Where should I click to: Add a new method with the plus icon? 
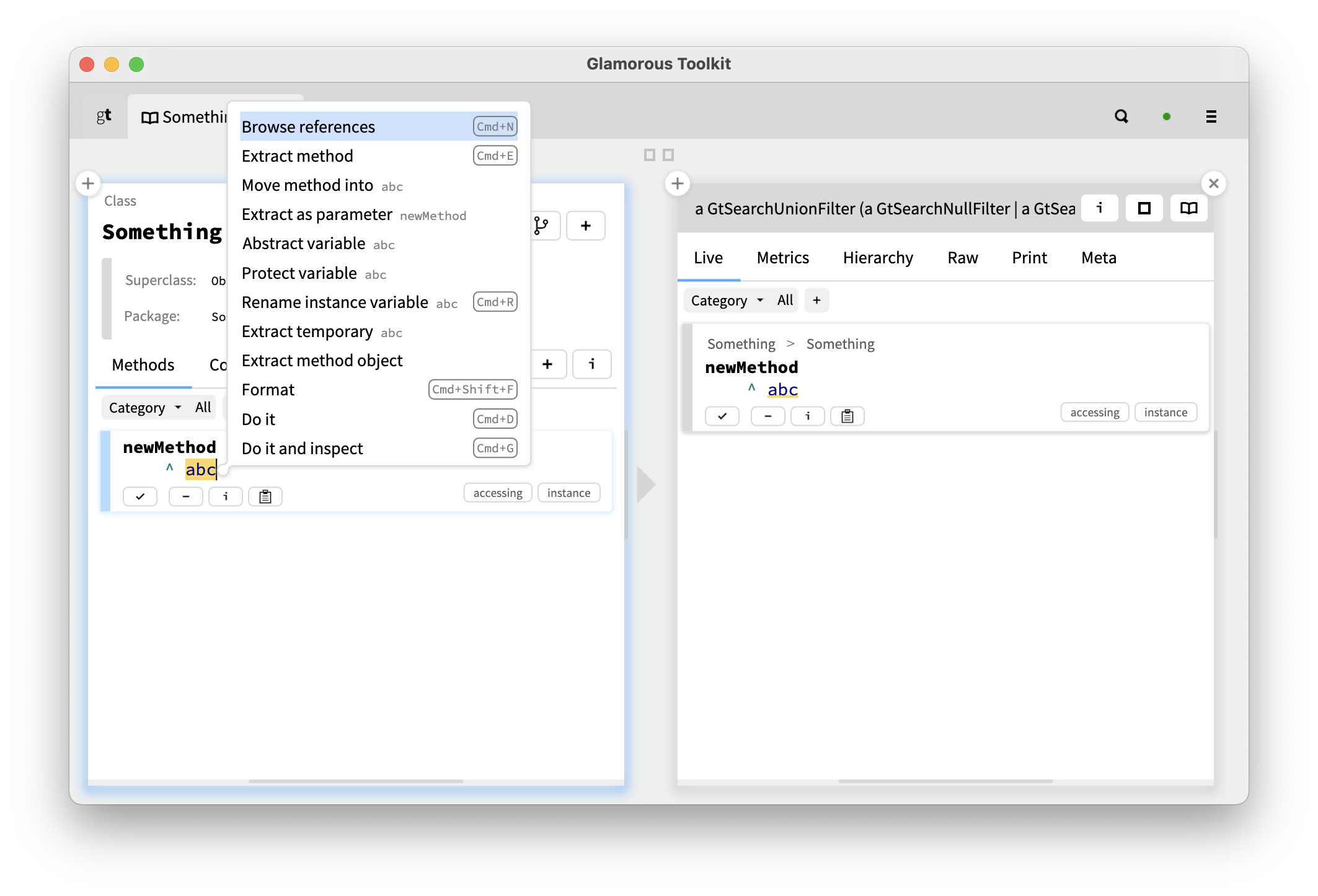pos(548,364)
